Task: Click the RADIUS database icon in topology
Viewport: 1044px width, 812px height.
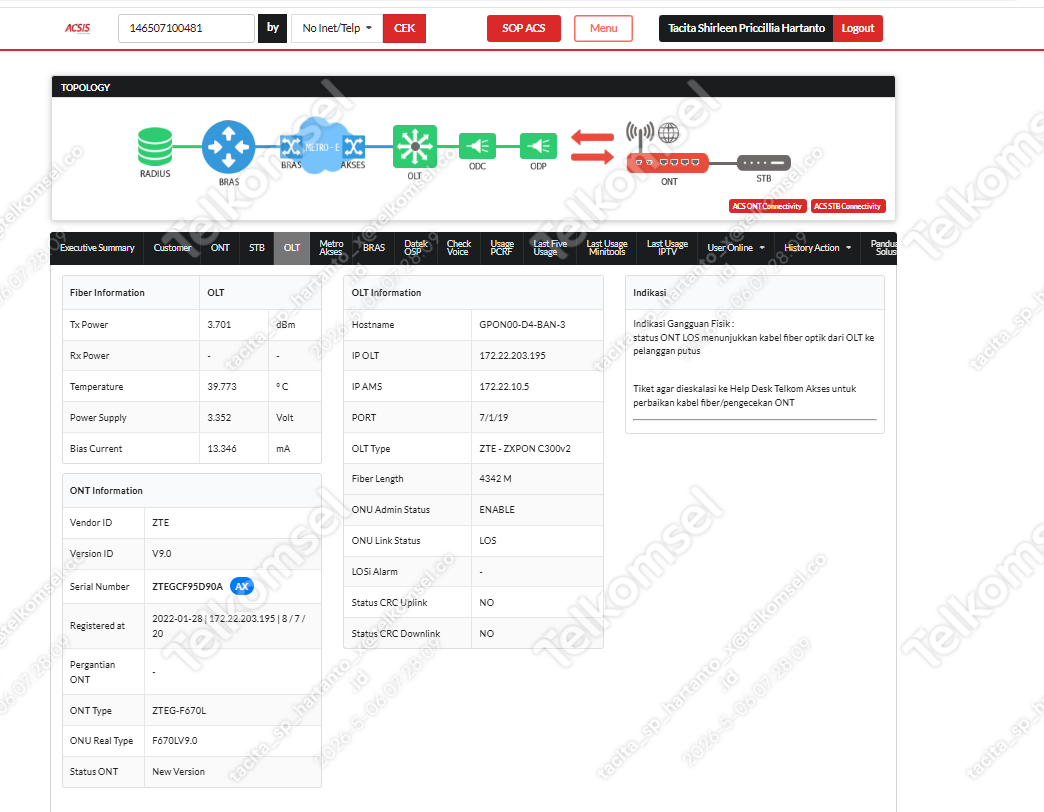Action: [155, 146]
